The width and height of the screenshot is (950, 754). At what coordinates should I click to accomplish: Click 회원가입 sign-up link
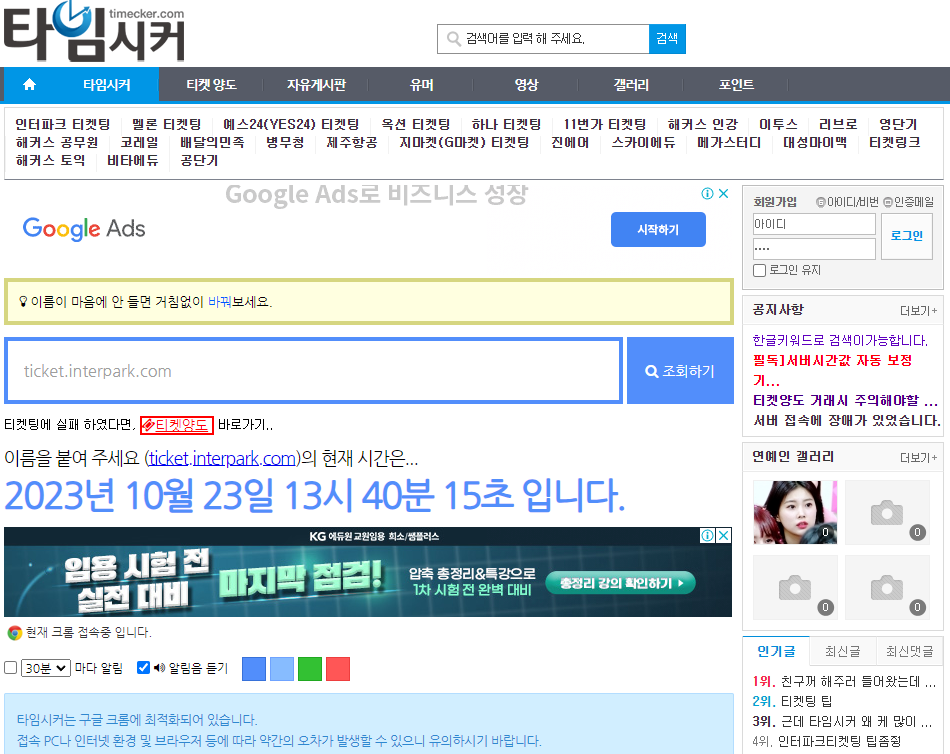point(775,202)
